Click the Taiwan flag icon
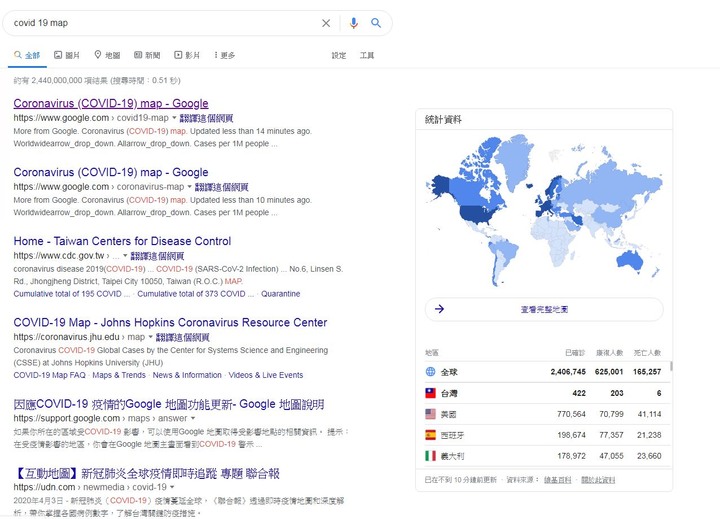The image size is (720, 519). coord(430,393)
